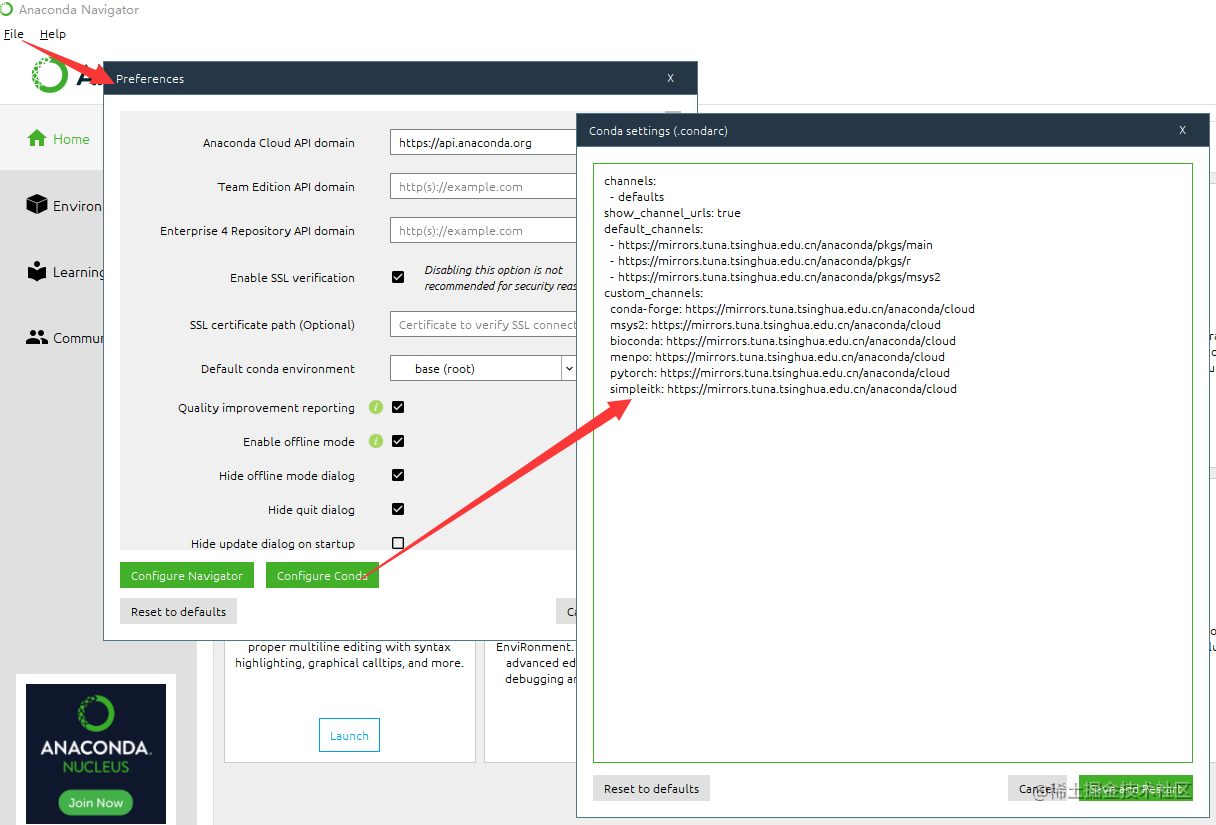Click the SSL certificate path field
Viewport: 1216px width, 825px height.
[483, 325]
